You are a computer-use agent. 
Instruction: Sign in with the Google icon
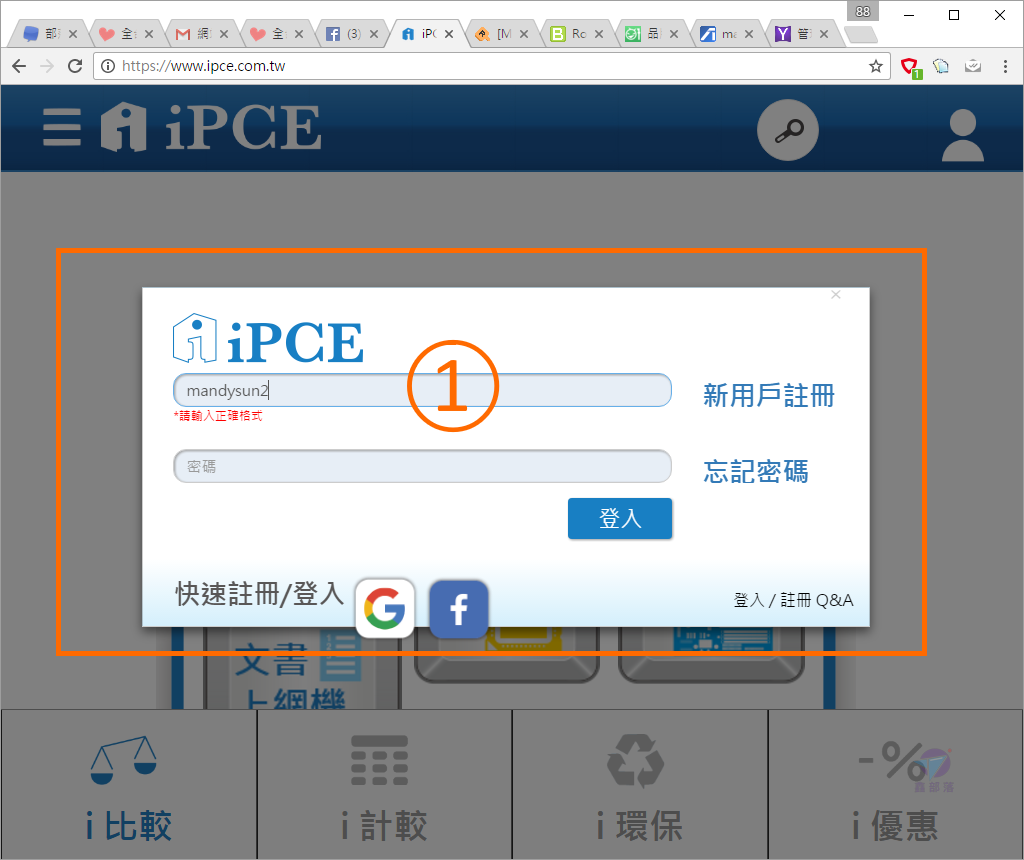click(x=385, y=608)
